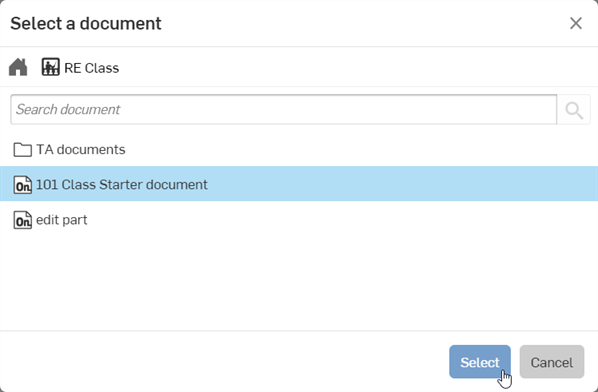Dismiss dialog with the Cancel button

click(552, 362)
